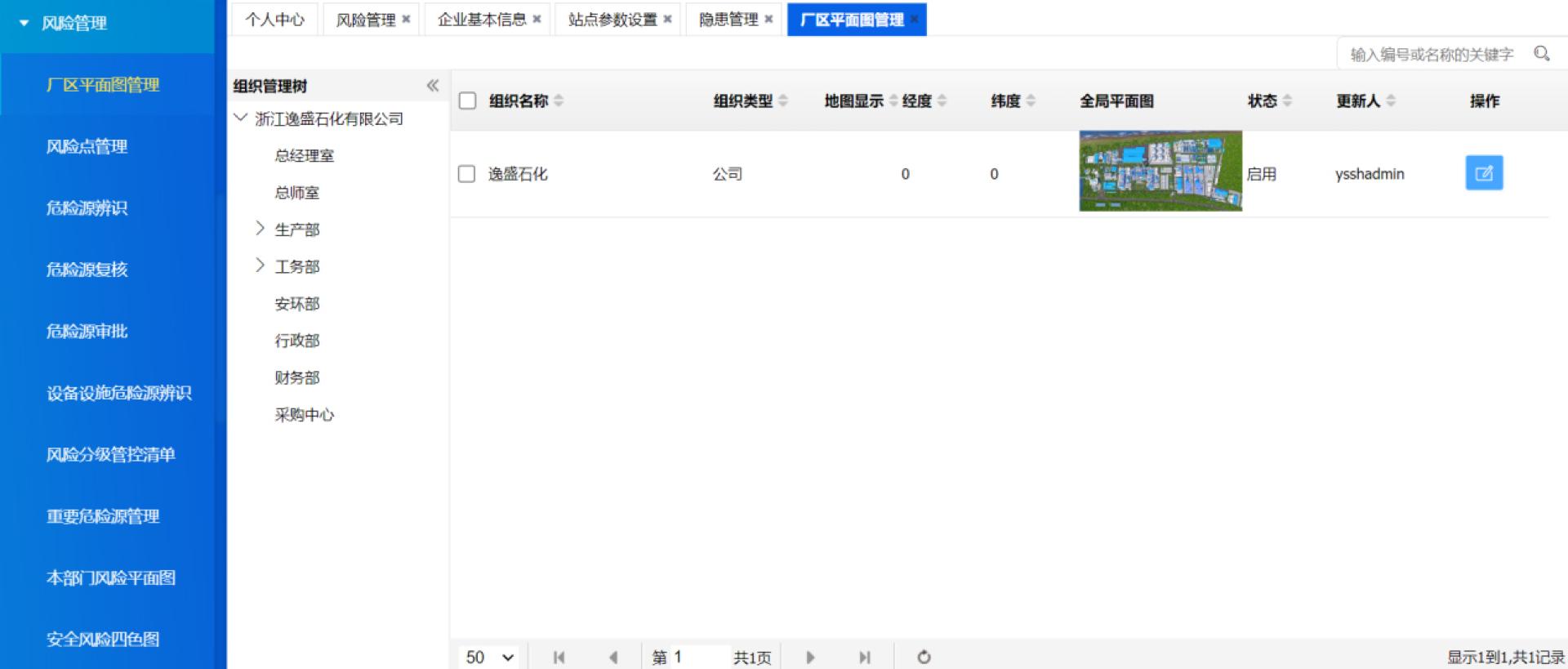
Task: Close the 隐患管理 tab
Action: pyautogui.click(x=768, y=20)
